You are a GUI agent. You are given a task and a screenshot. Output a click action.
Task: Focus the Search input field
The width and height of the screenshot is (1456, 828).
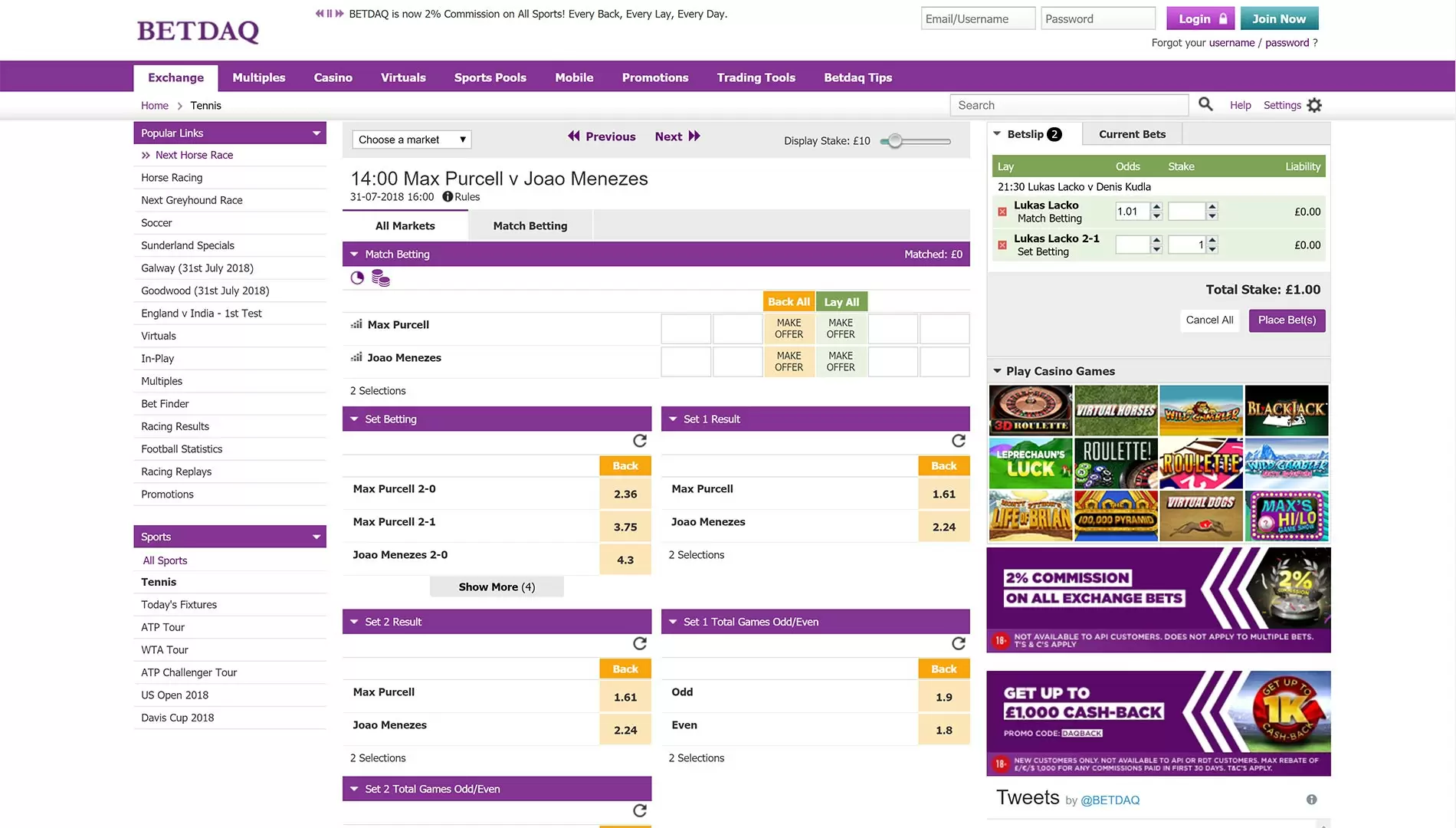[x=1069, y=105]
